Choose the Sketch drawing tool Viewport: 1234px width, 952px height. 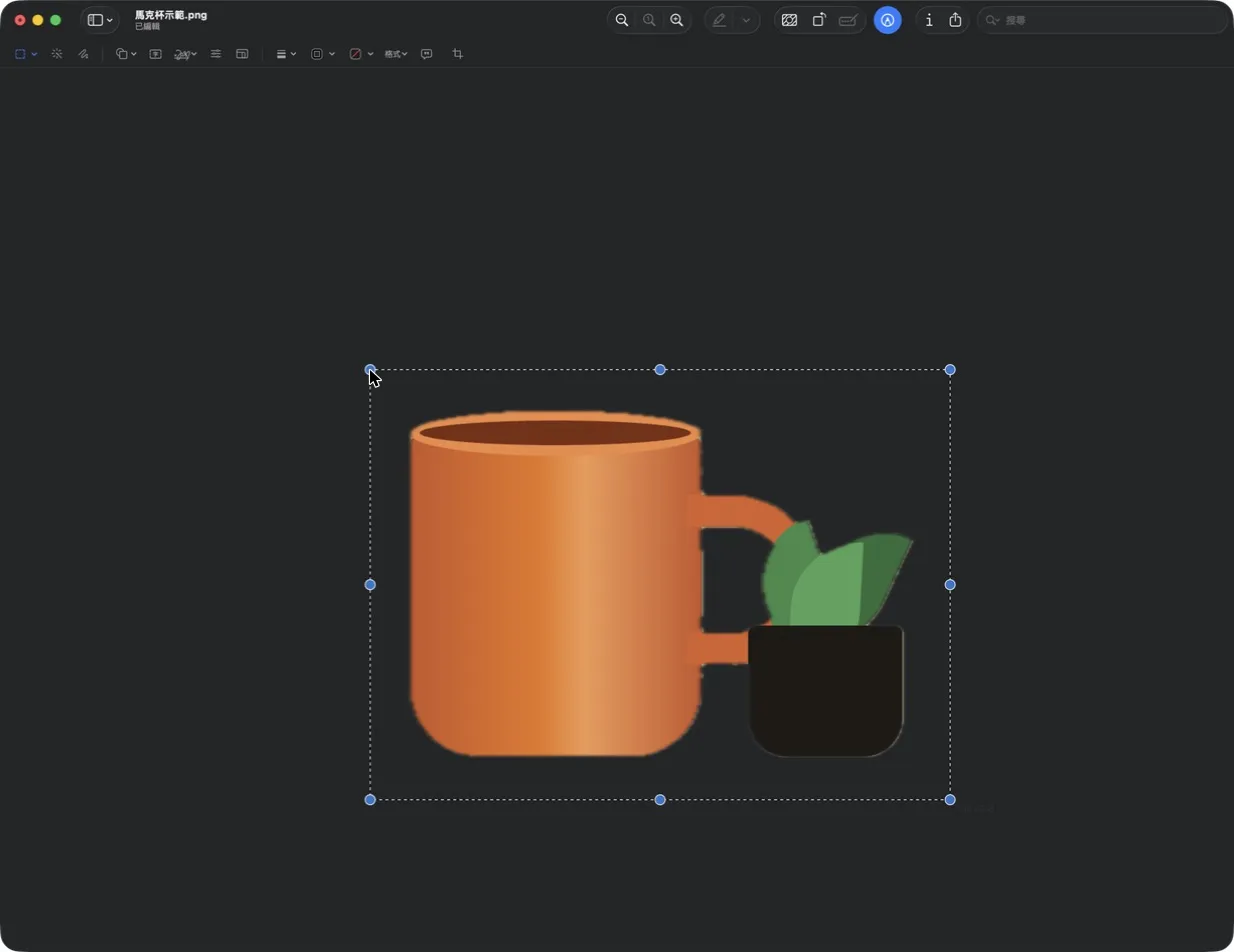tap(83, 54)
